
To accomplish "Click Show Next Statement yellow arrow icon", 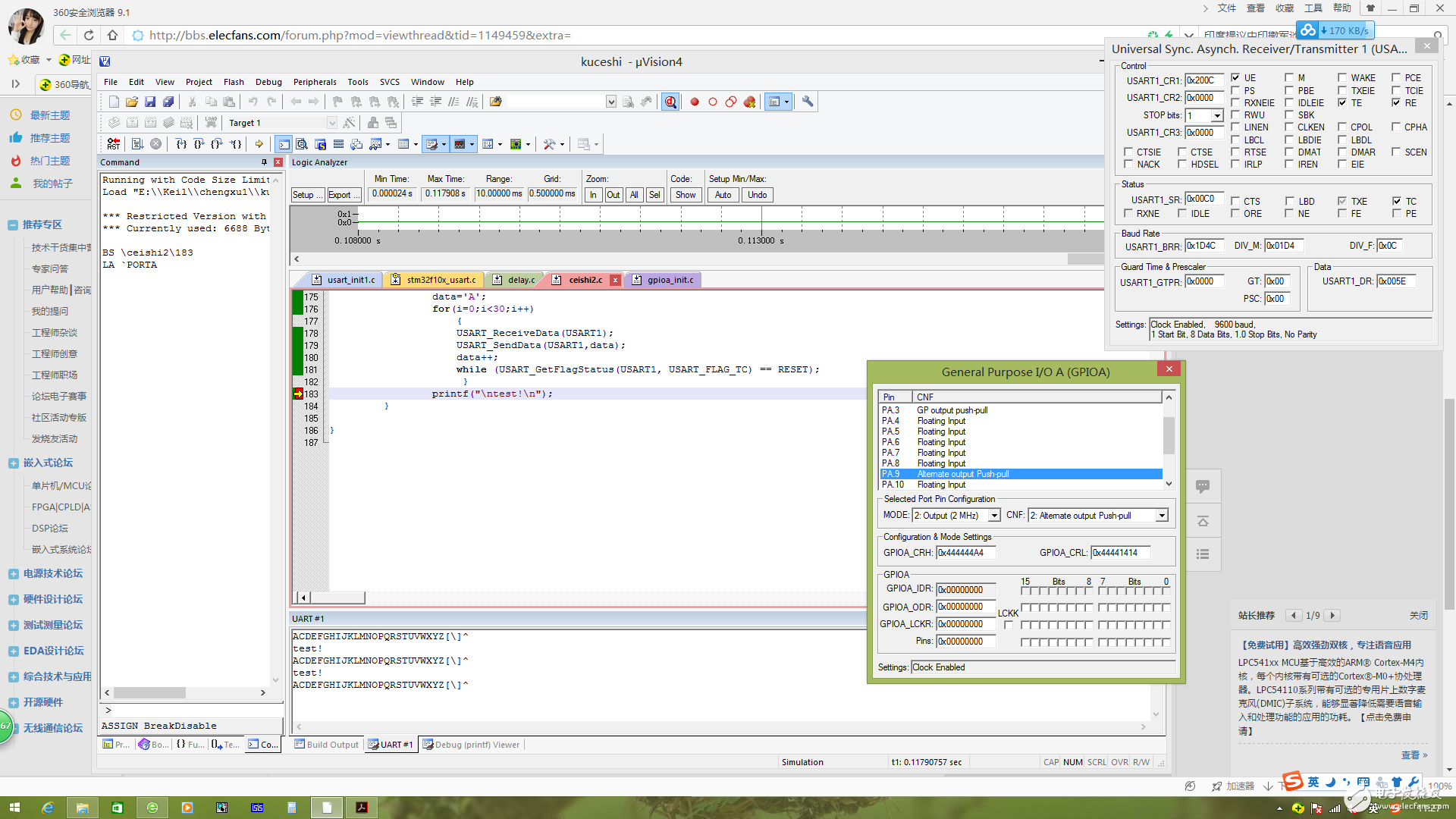I will [259, 144].
